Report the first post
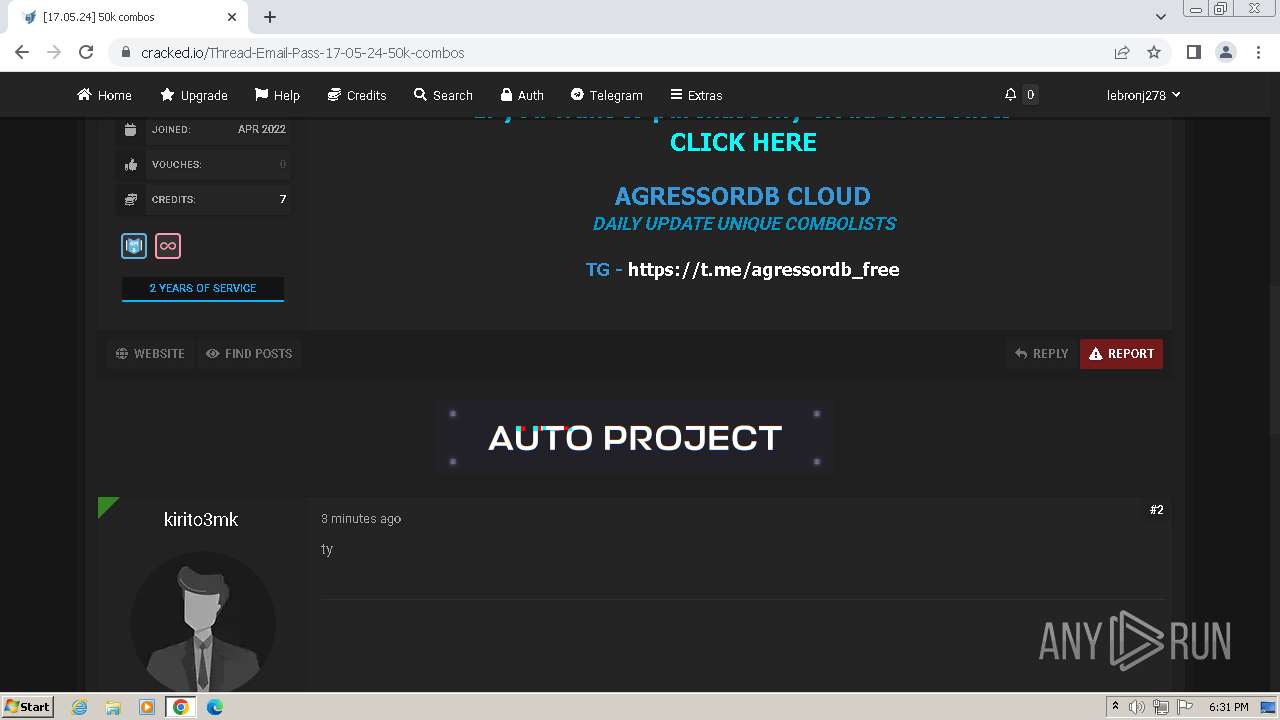The height and width of the screenshot is (720, 1280). point(1121,353)
